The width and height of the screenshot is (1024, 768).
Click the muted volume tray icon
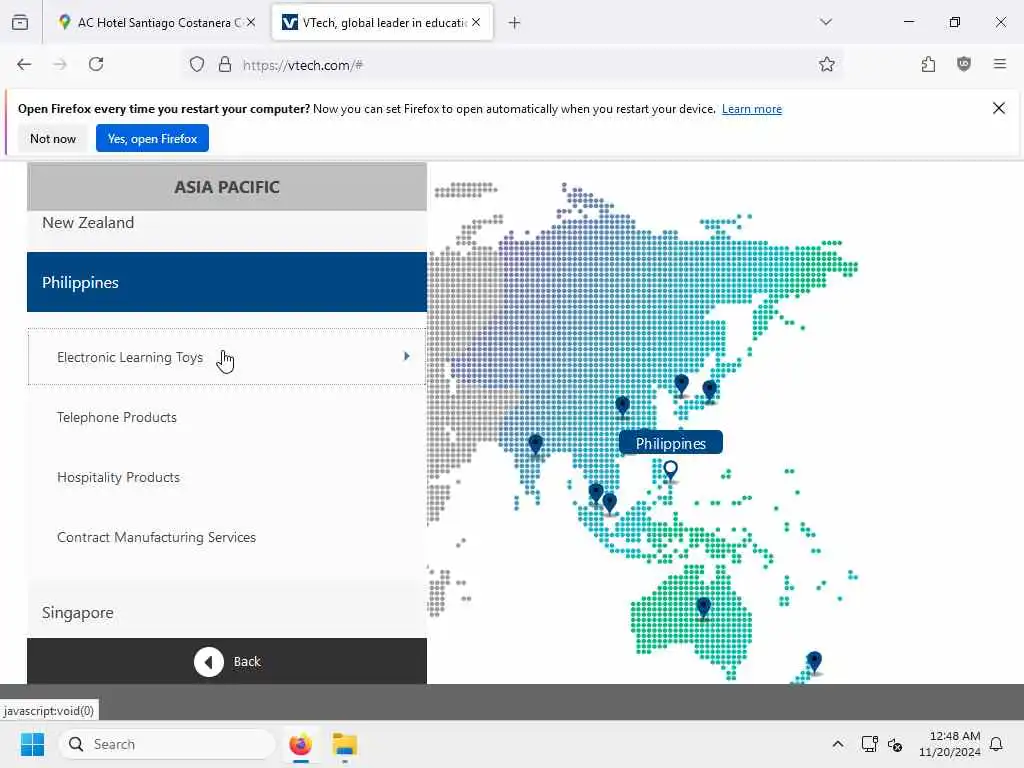coord(895,744)
